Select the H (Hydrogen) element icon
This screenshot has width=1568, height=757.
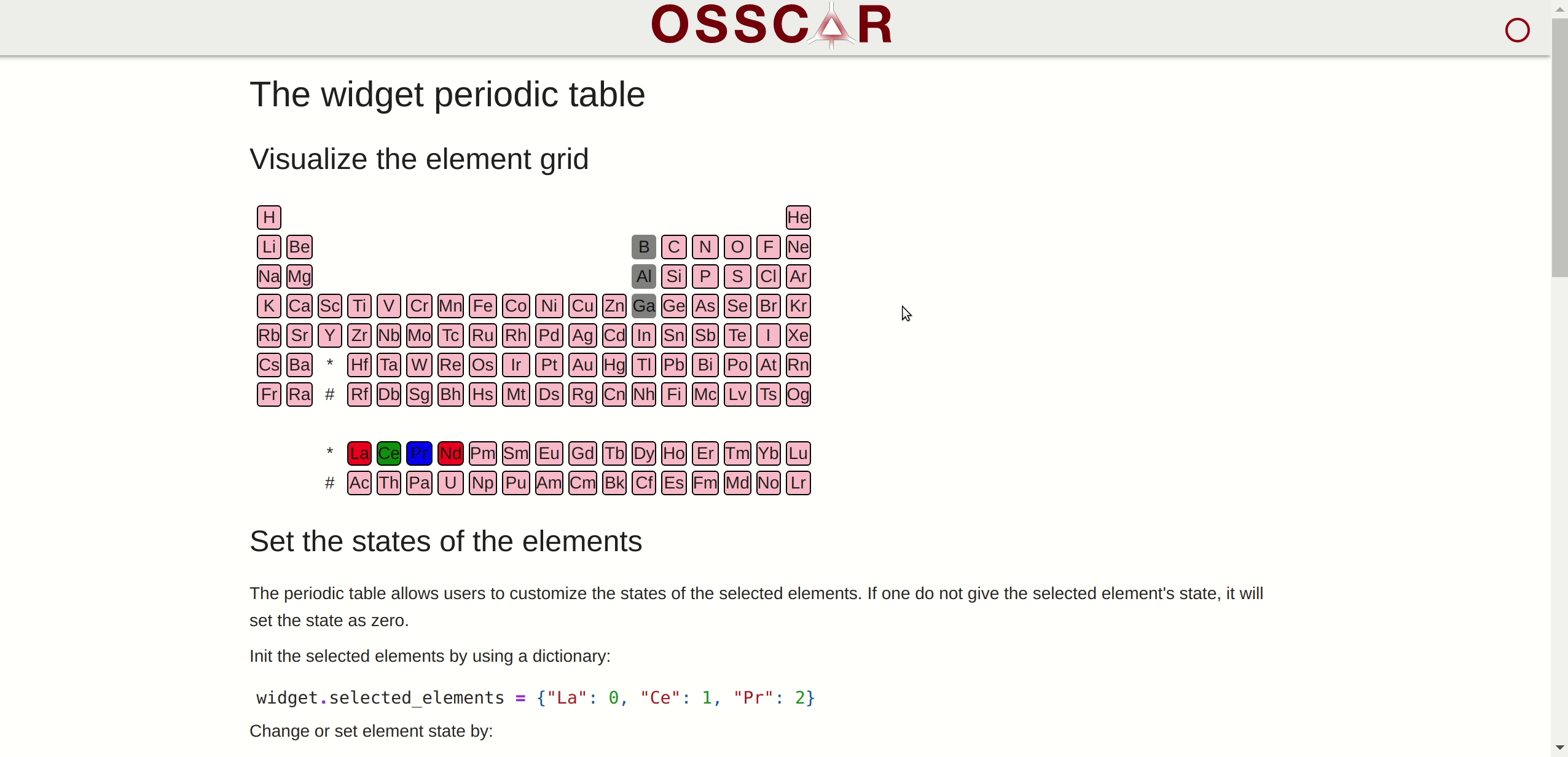(x=268, y=217)
